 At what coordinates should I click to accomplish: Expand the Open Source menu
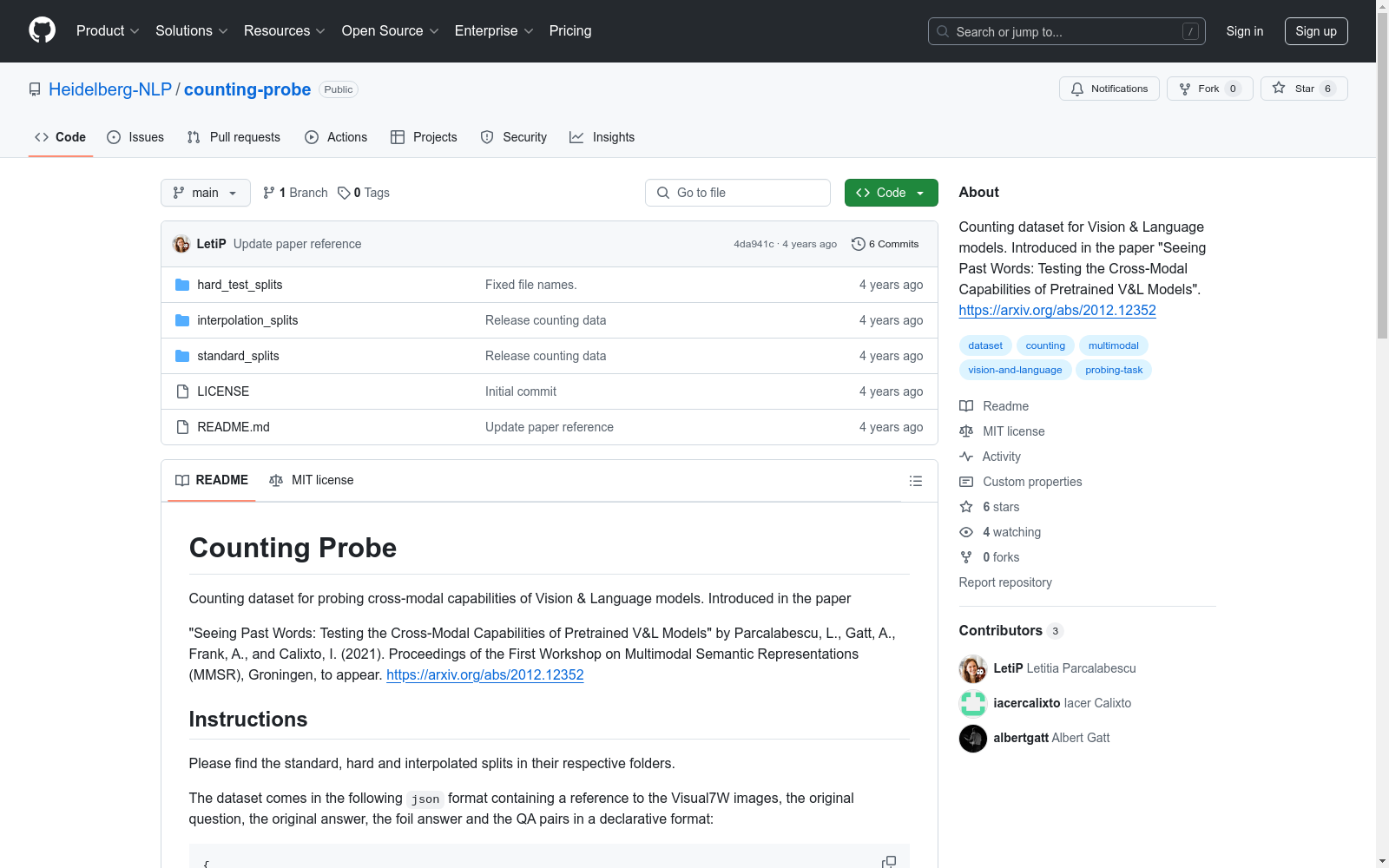click(391, 30)
